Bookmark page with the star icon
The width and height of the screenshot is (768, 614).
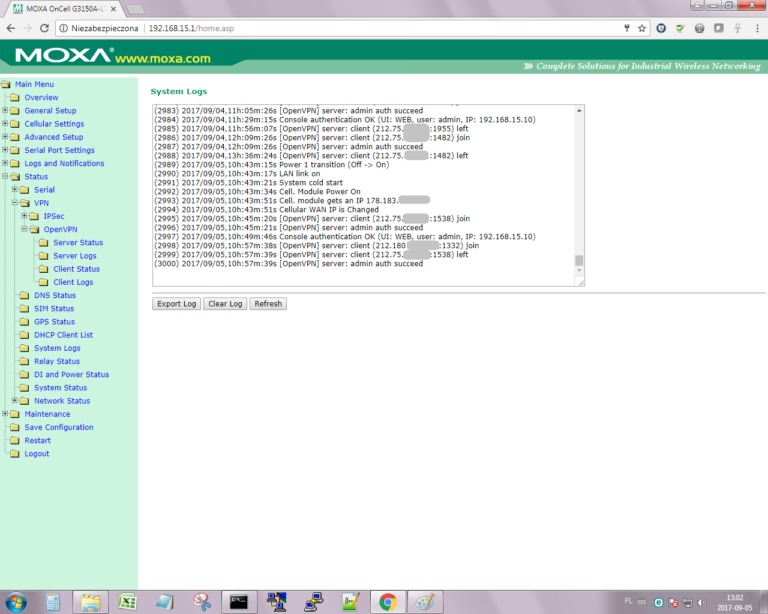coord(642,28)
